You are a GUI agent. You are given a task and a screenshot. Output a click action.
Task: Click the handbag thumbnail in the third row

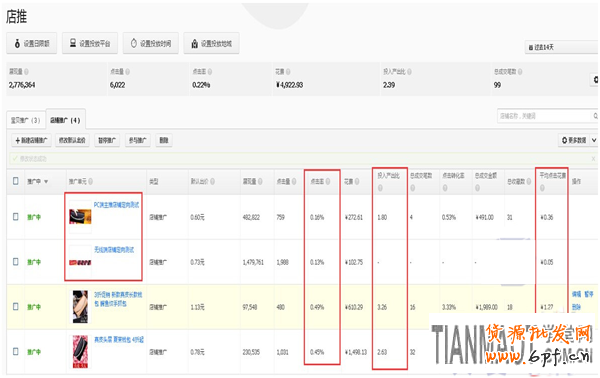coord(80,307)
